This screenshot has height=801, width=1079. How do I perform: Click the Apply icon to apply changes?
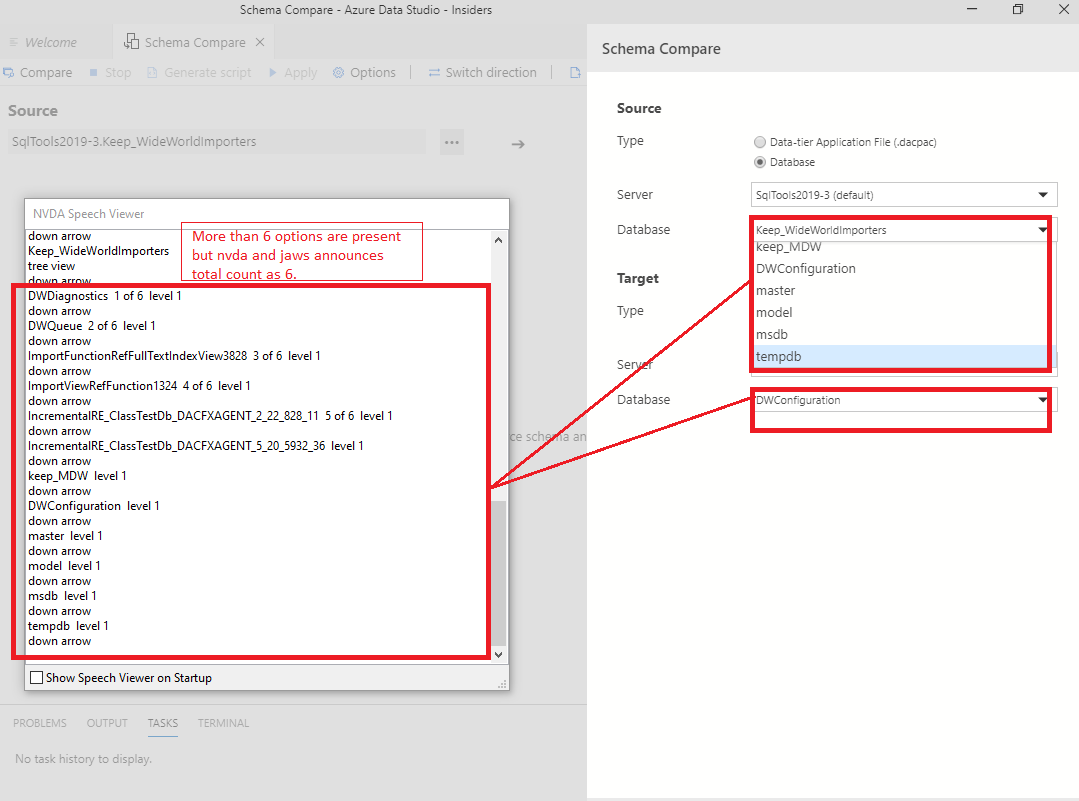click(293, 72)
